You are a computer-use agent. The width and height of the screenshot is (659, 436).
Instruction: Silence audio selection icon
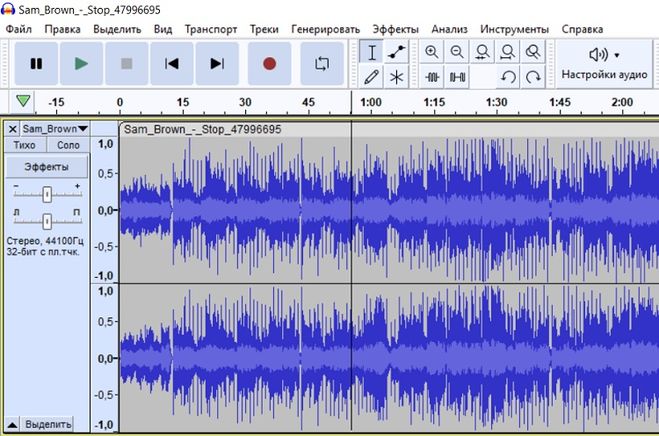tap(457, 77)
